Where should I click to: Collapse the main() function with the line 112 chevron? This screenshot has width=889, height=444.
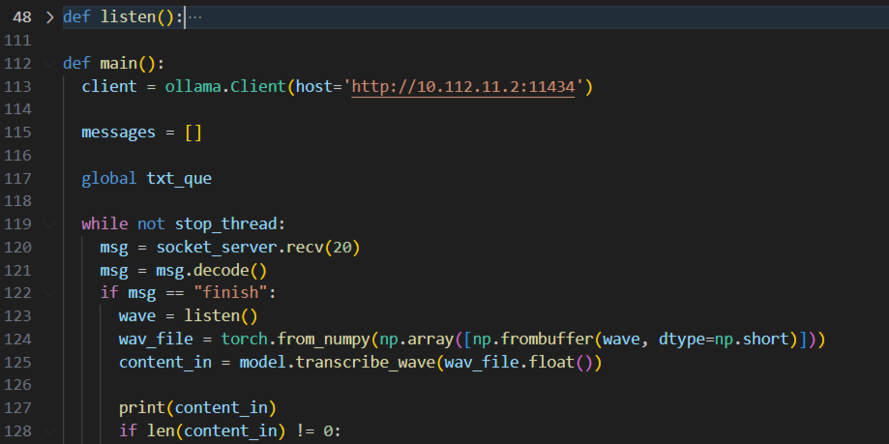tap(50, 63)
